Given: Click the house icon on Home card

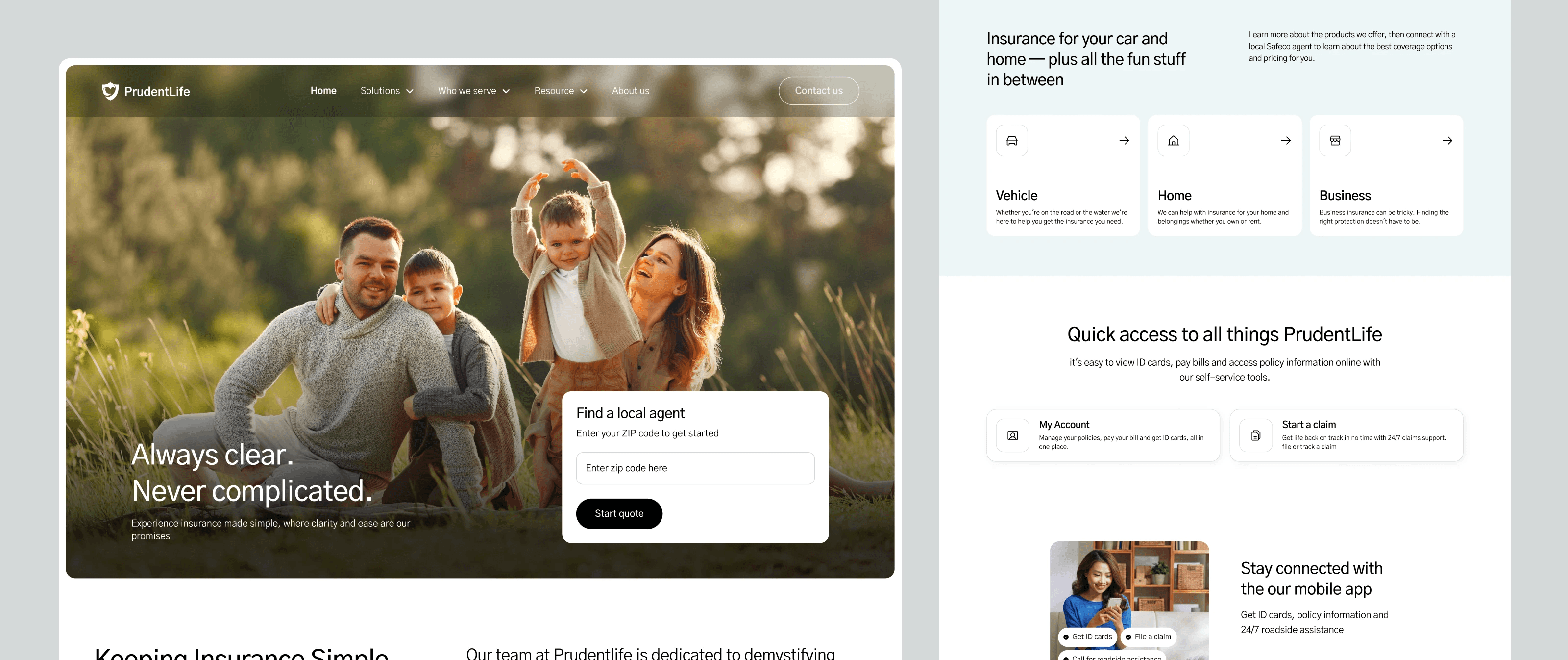Looking at the screenshot, I should (x=1173, y=141).
